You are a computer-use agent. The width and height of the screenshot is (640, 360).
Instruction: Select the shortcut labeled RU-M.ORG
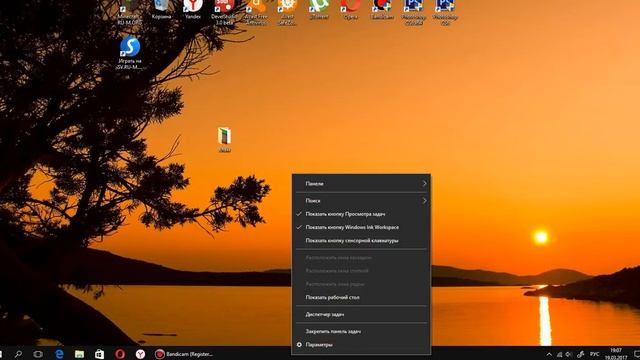130,11
